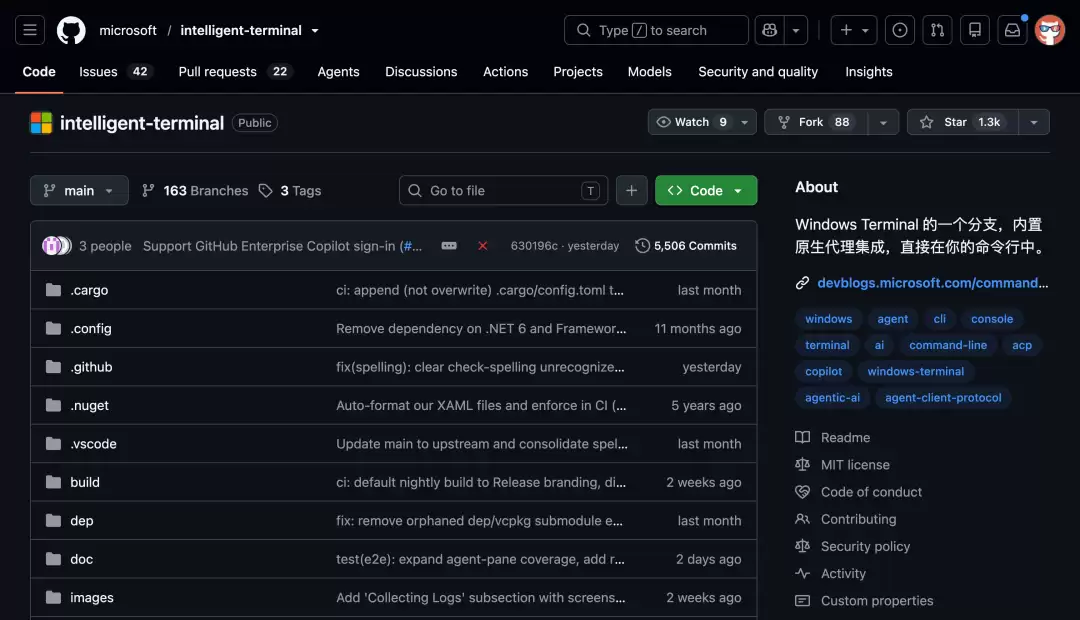Open the Pull requests tab
This screenshot has width=1080, height=620.
pos(235,72)
